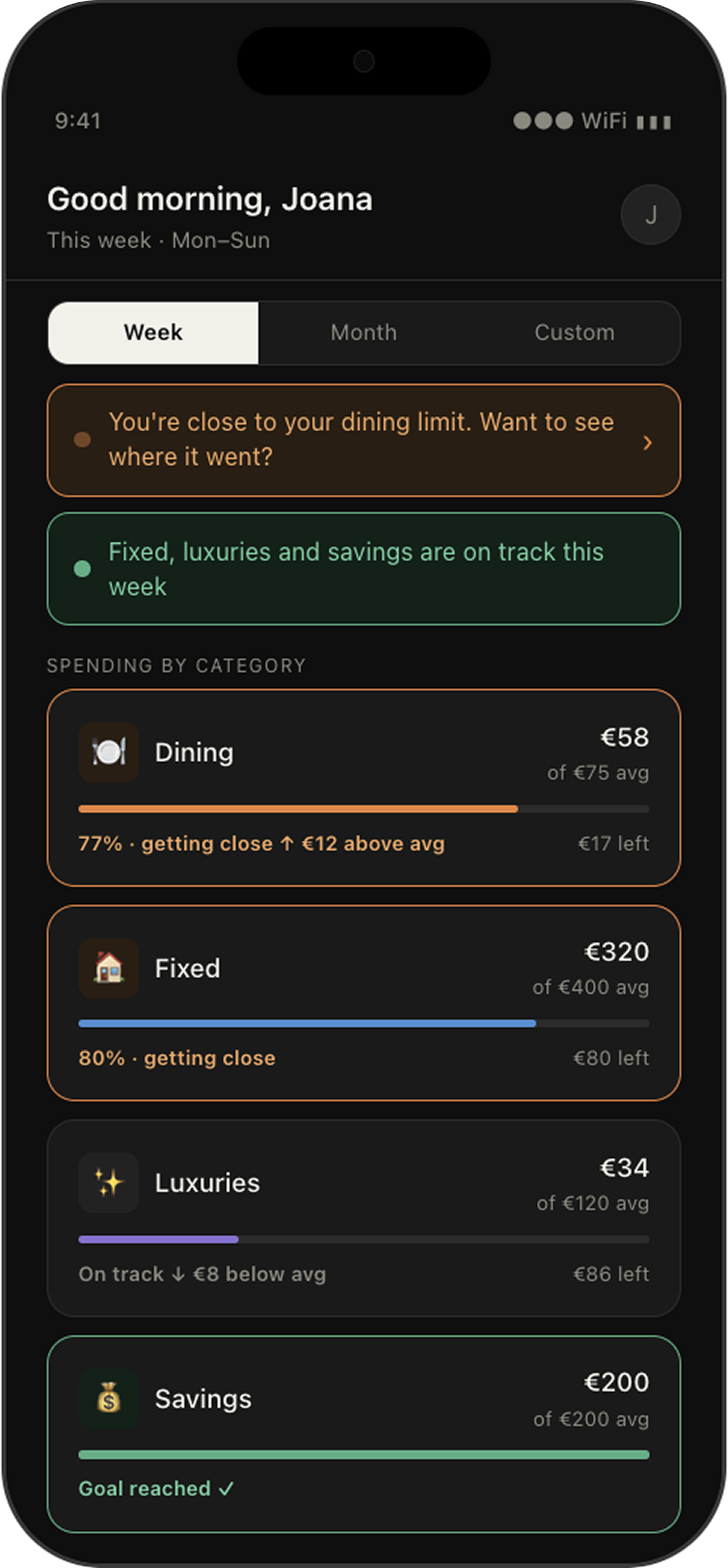
Task: Tap the Dining orange progress bar
Action: pyautogui.click(x=298, y=809)
